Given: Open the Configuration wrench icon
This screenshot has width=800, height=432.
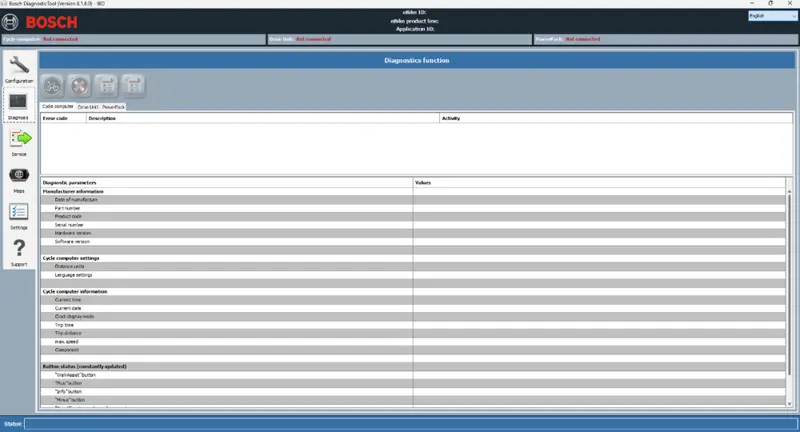Looking at the screenshot, I should (19, 66).
